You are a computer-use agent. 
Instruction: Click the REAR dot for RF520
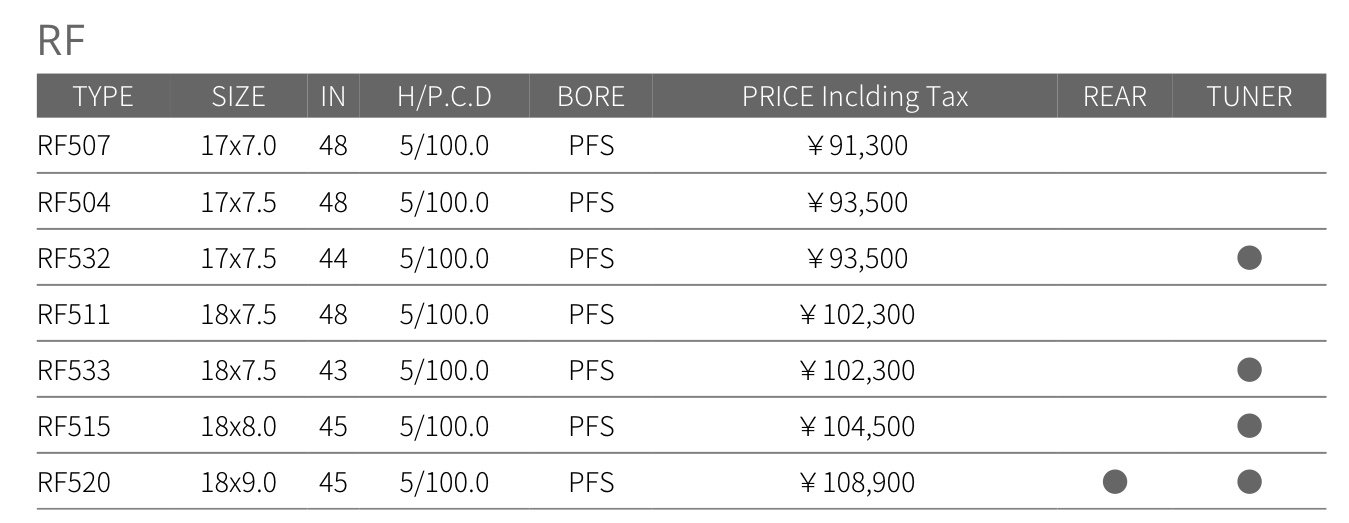tap(1115, 482)
